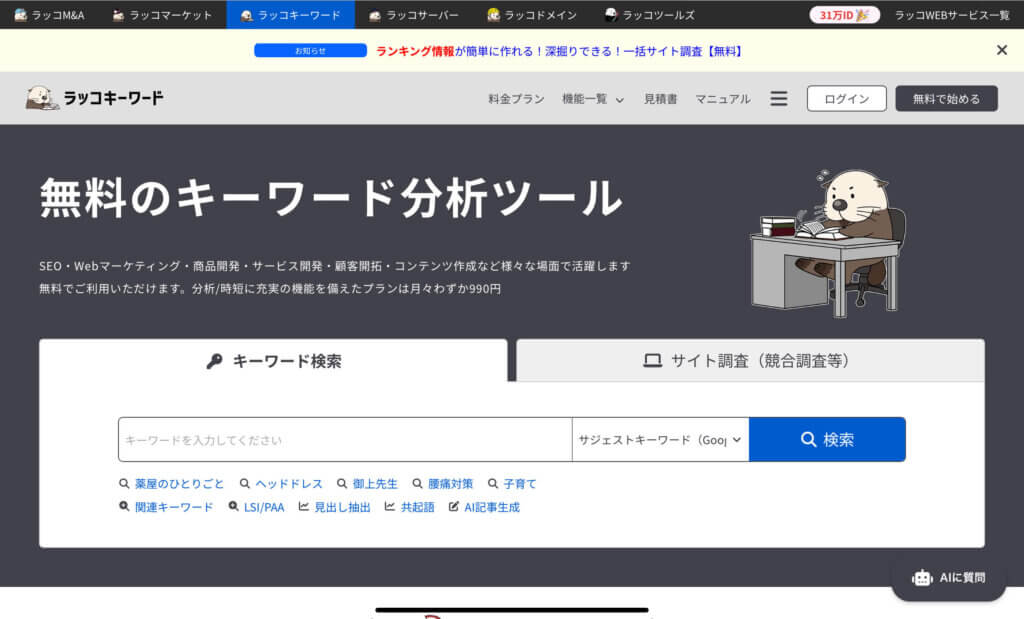Click the laptop icon on サイト調査 tab
This screenshot has width=1024, height=619.
[652, 361]
